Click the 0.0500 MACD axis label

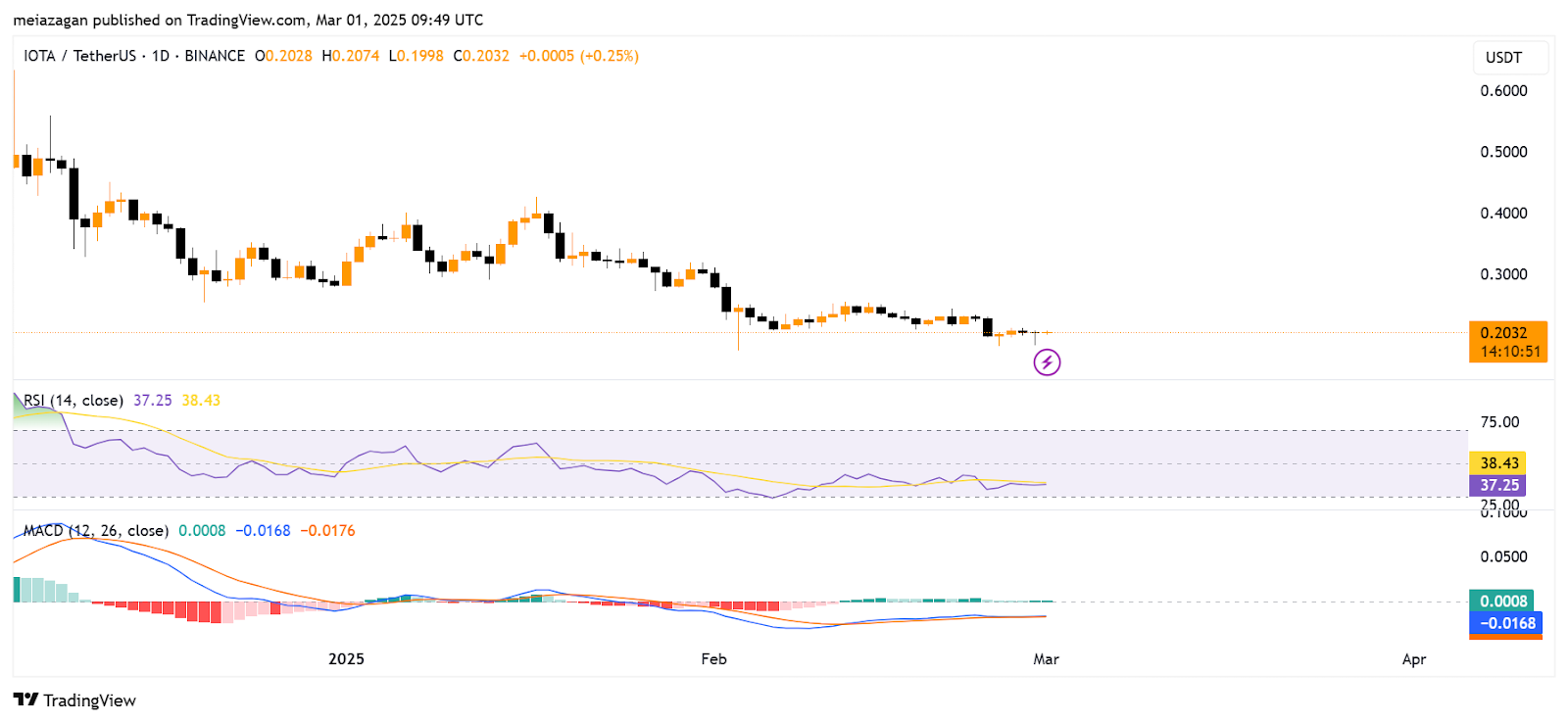coord(1503,556)
